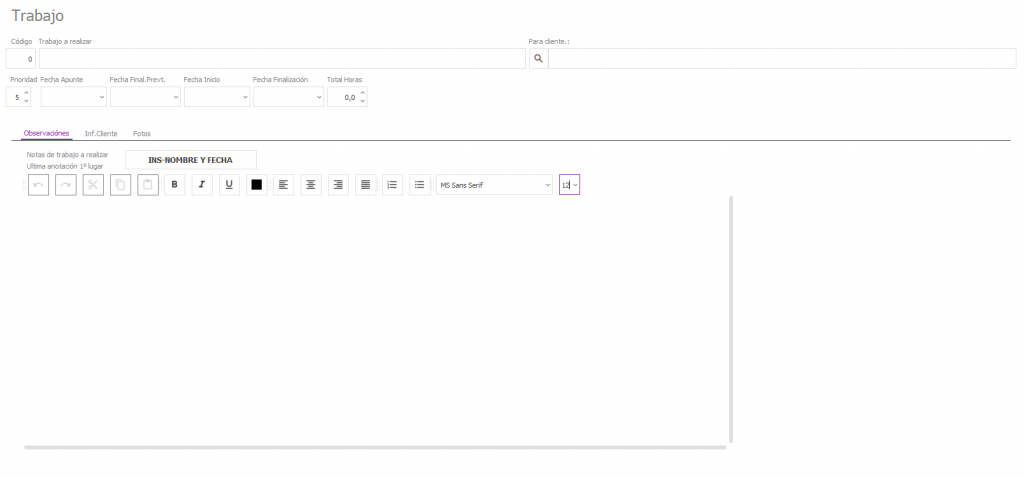Image resolution: width=1024 pixels, height=478 pixels.
Task: Open the black text color swatch
Action: (x=256, y=185)
